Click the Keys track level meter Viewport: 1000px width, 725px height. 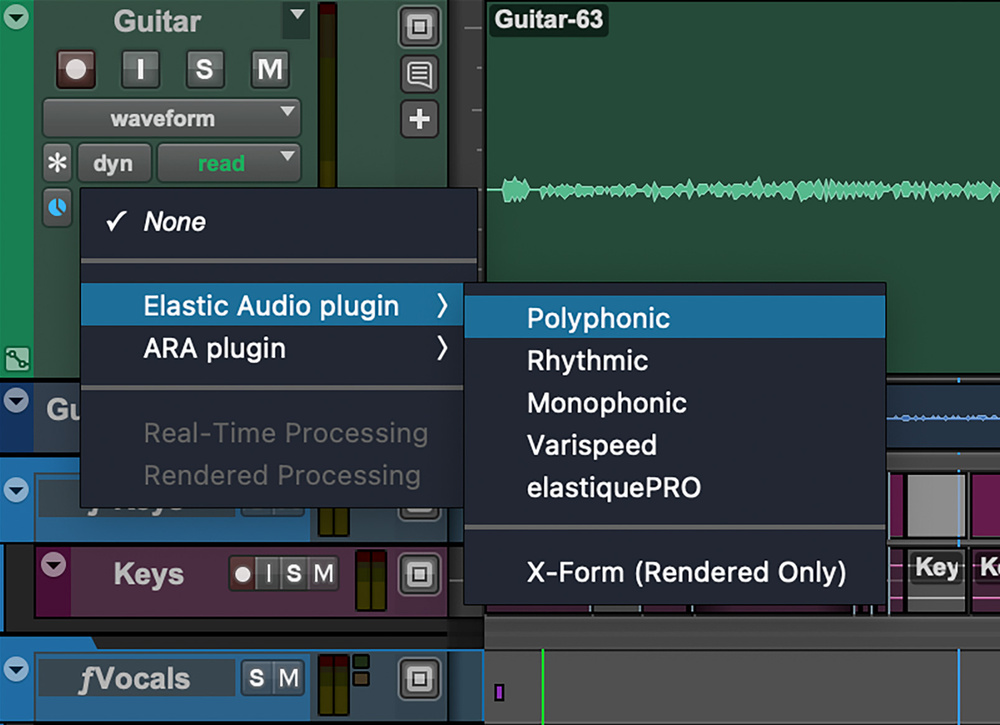click(371, 580)
